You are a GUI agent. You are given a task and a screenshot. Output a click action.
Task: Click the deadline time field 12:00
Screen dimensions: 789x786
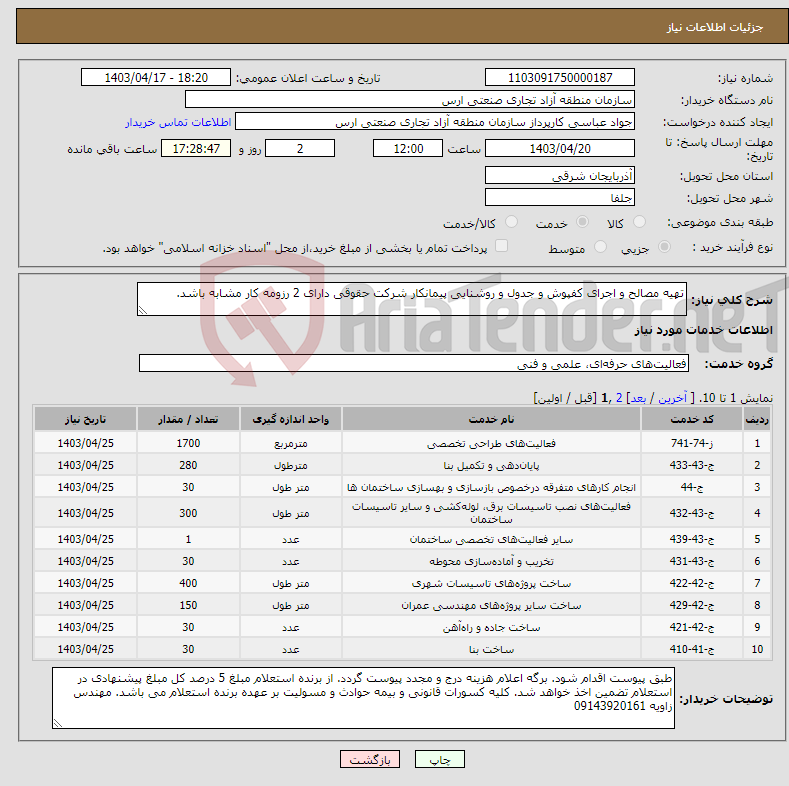(408, 148)
